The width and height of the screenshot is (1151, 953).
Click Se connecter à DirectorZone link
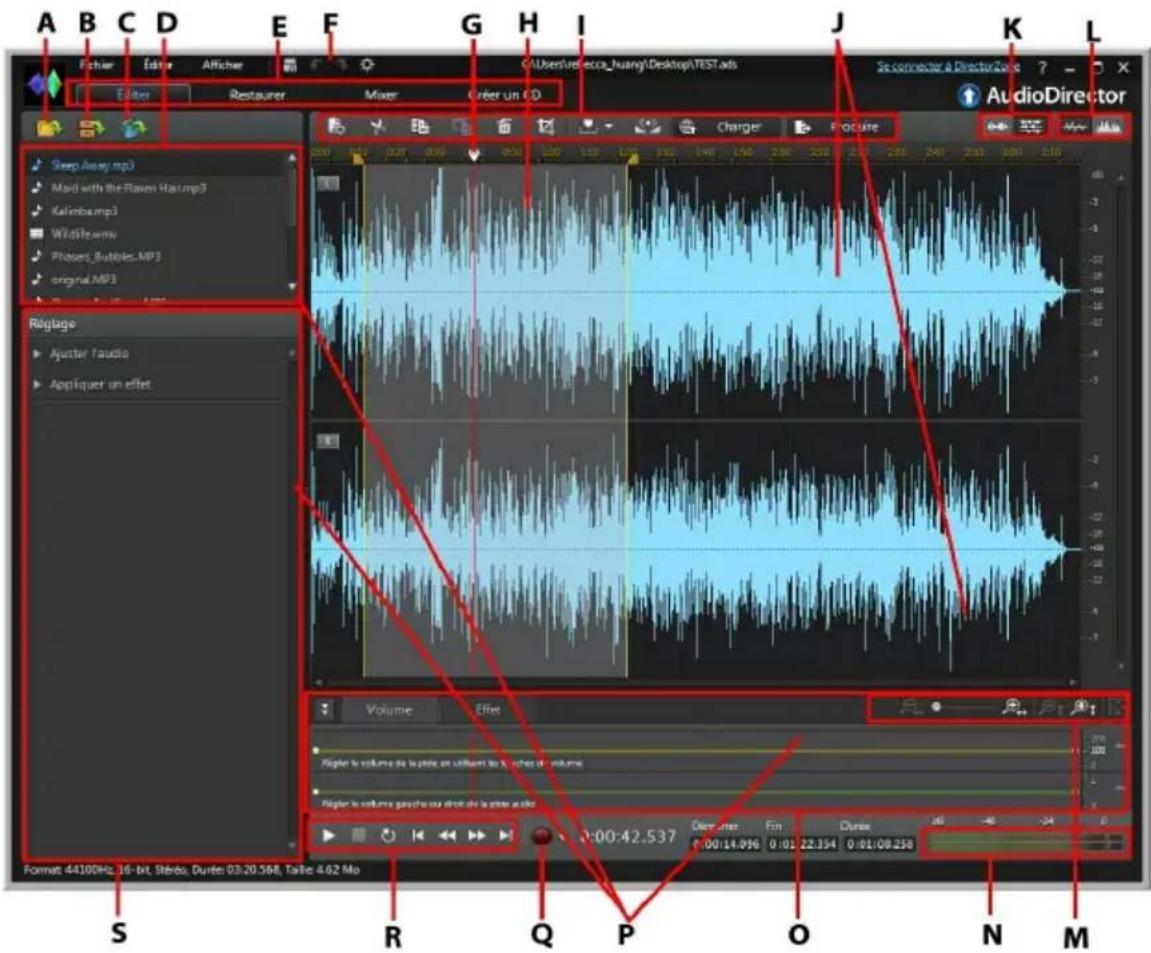point(948,66)
